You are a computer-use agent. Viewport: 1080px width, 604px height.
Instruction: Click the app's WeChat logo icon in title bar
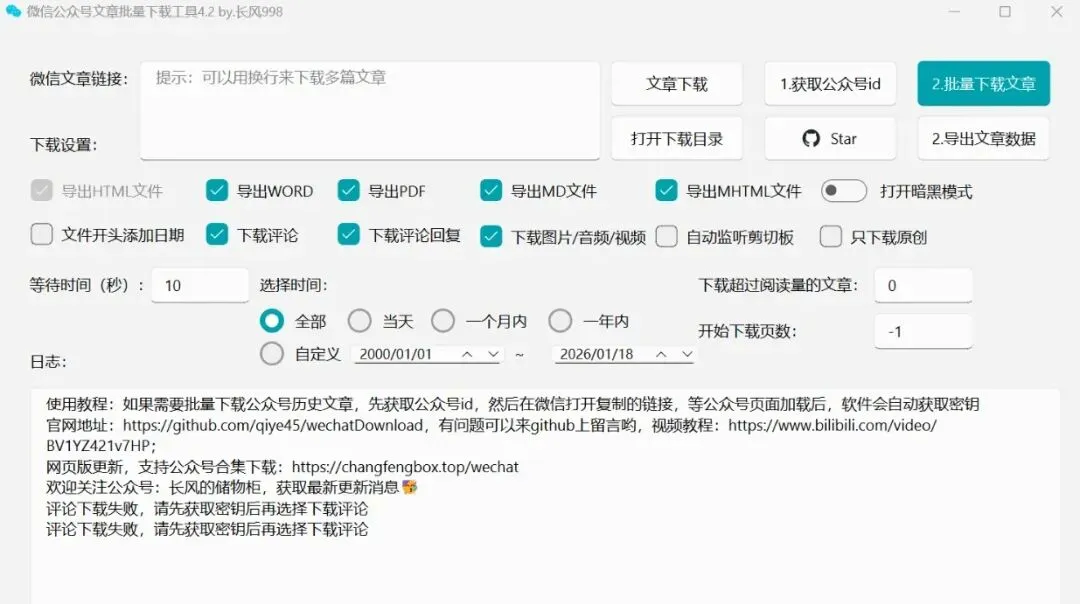click(13, 12)
